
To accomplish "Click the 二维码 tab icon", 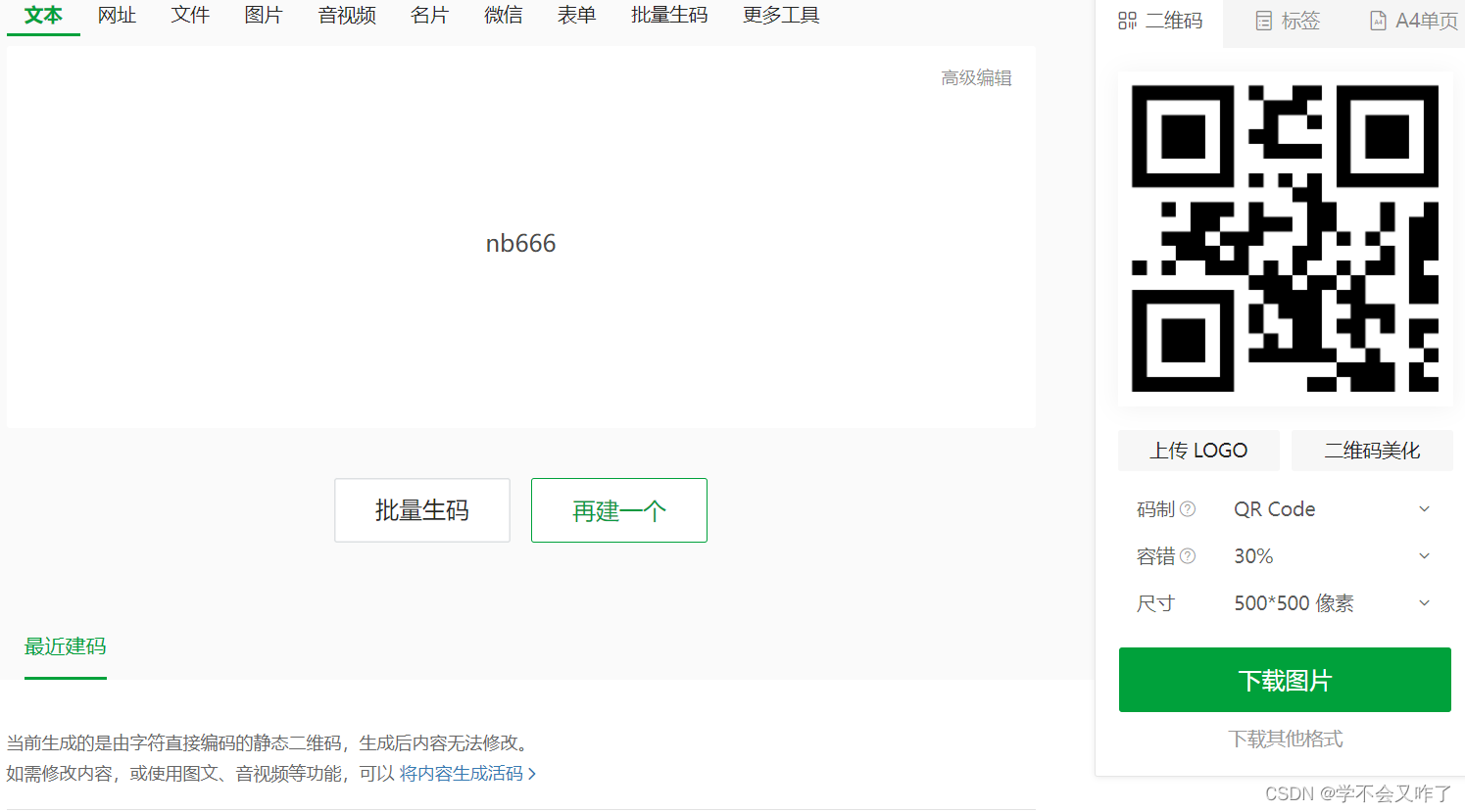I will (x=1127, y=21).
